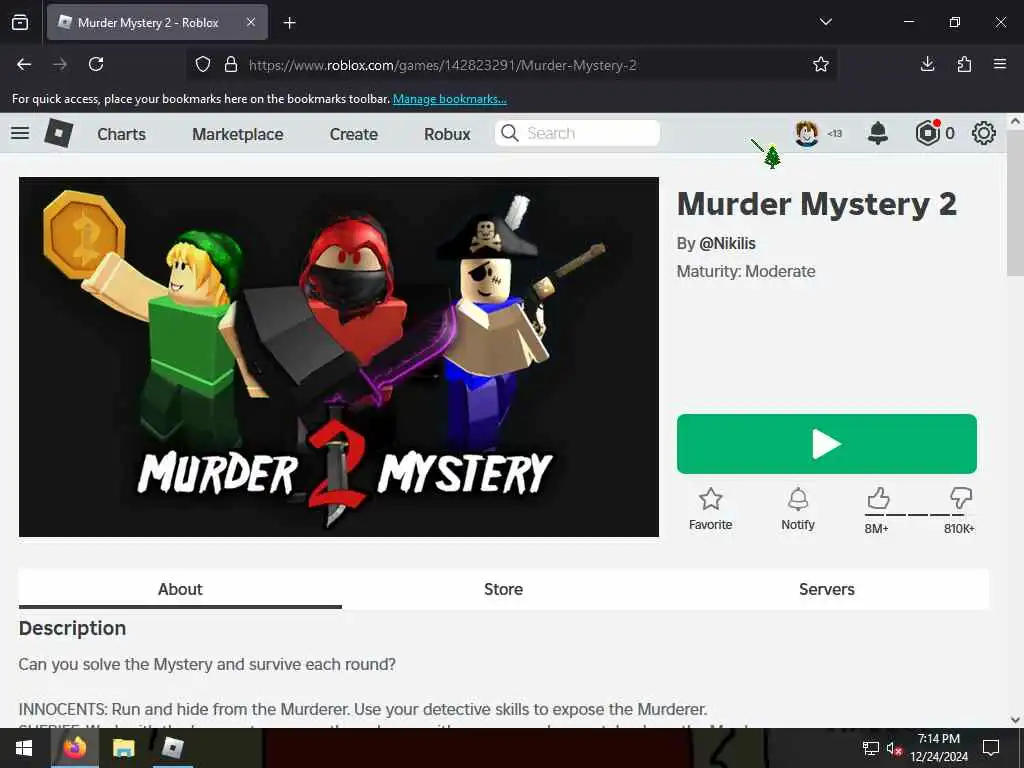Image resolution: width=1024 pixels, height=768 pixels.
Task: Click the Maturity: Moderate label
Action: (746, 272)
